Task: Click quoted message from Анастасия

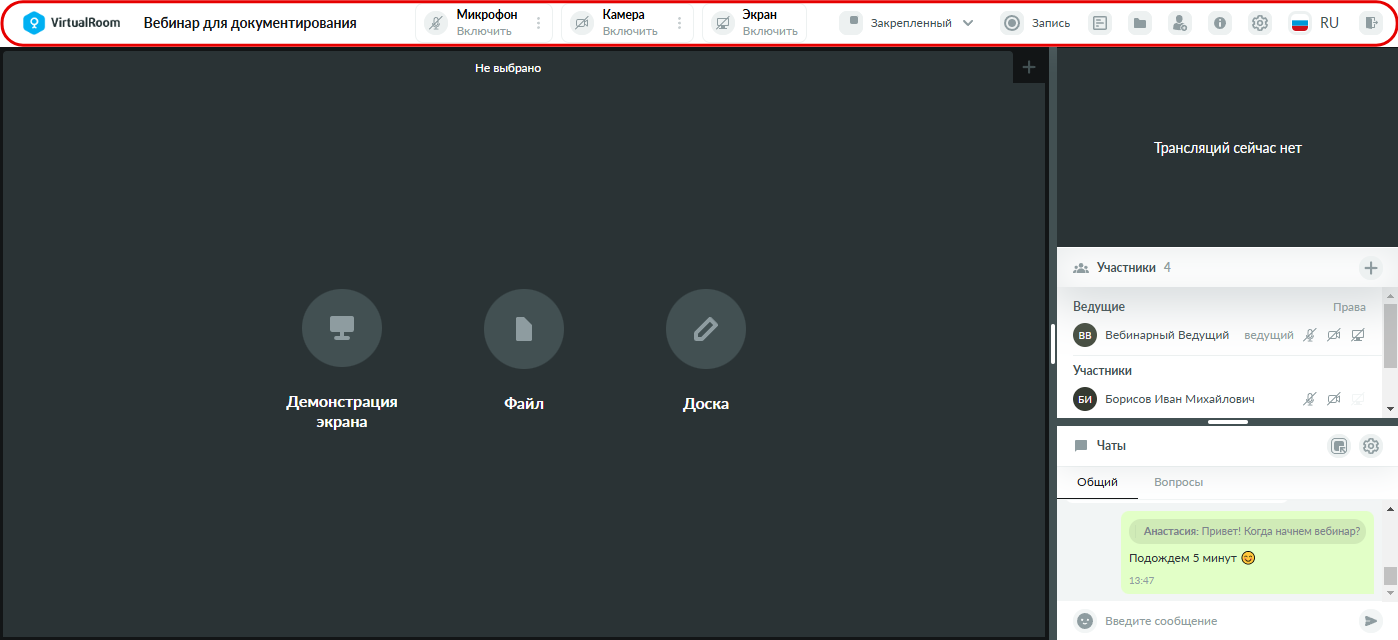Action: 1246,531
